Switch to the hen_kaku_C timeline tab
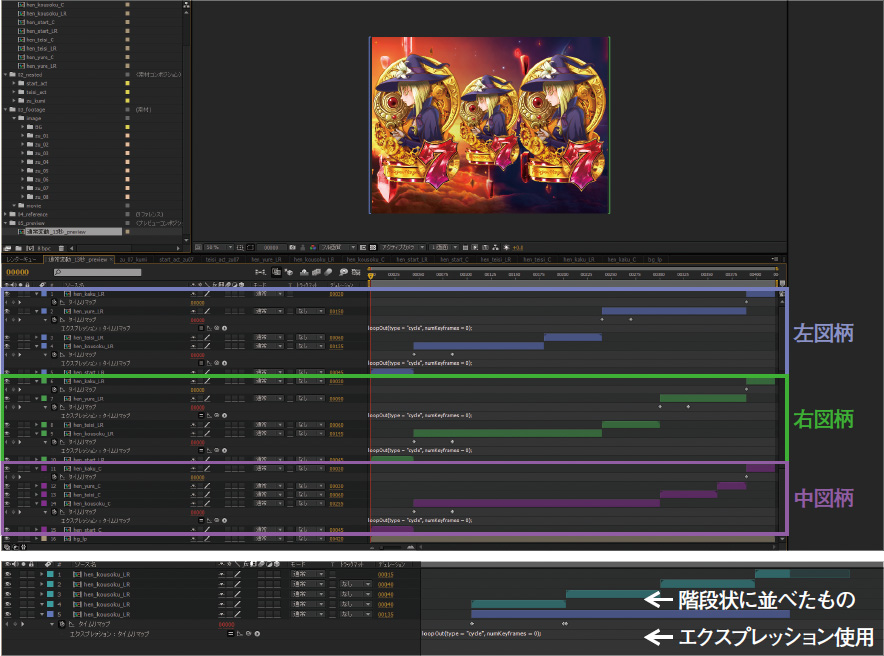The height and width of the screenshot is (656, 884). [621, 260]
